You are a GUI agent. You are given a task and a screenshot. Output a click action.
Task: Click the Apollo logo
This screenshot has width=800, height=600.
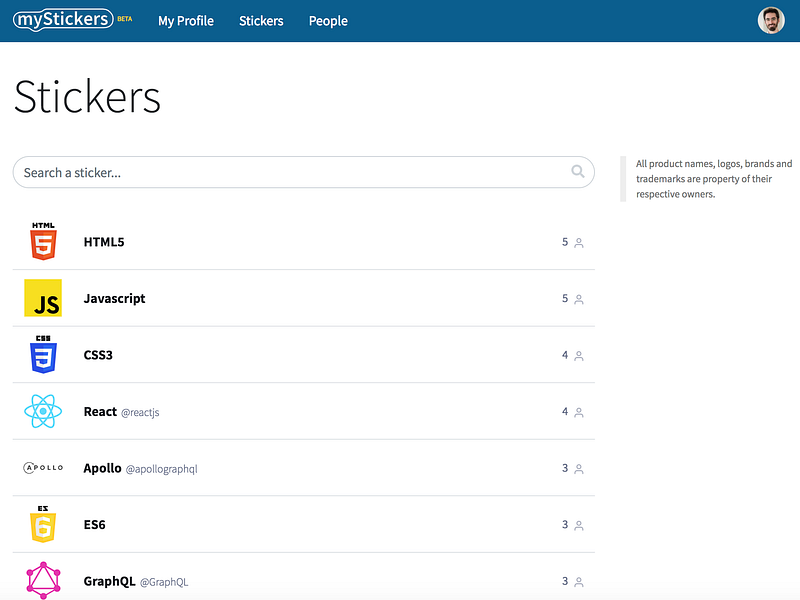coord(43,467)
